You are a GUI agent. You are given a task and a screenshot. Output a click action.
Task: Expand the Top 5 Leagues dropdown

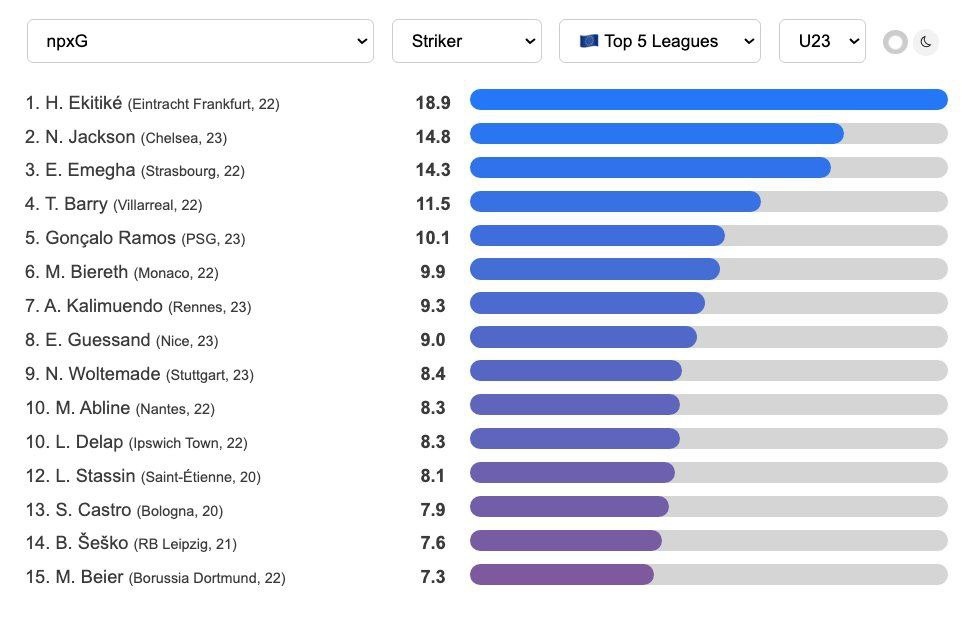coord(659,41)
